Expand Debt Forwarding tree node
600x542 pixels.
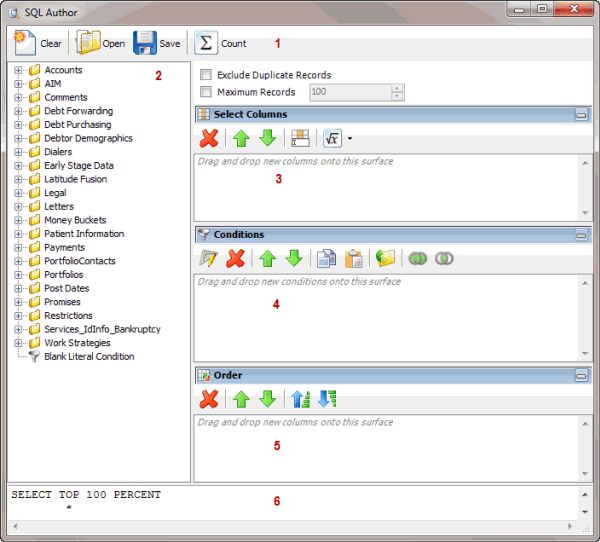(x=18, y=111)
